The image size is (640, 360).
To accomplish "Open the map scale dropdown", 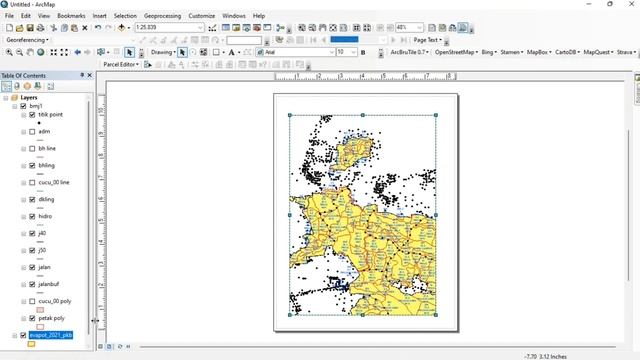I will point(200,28).
